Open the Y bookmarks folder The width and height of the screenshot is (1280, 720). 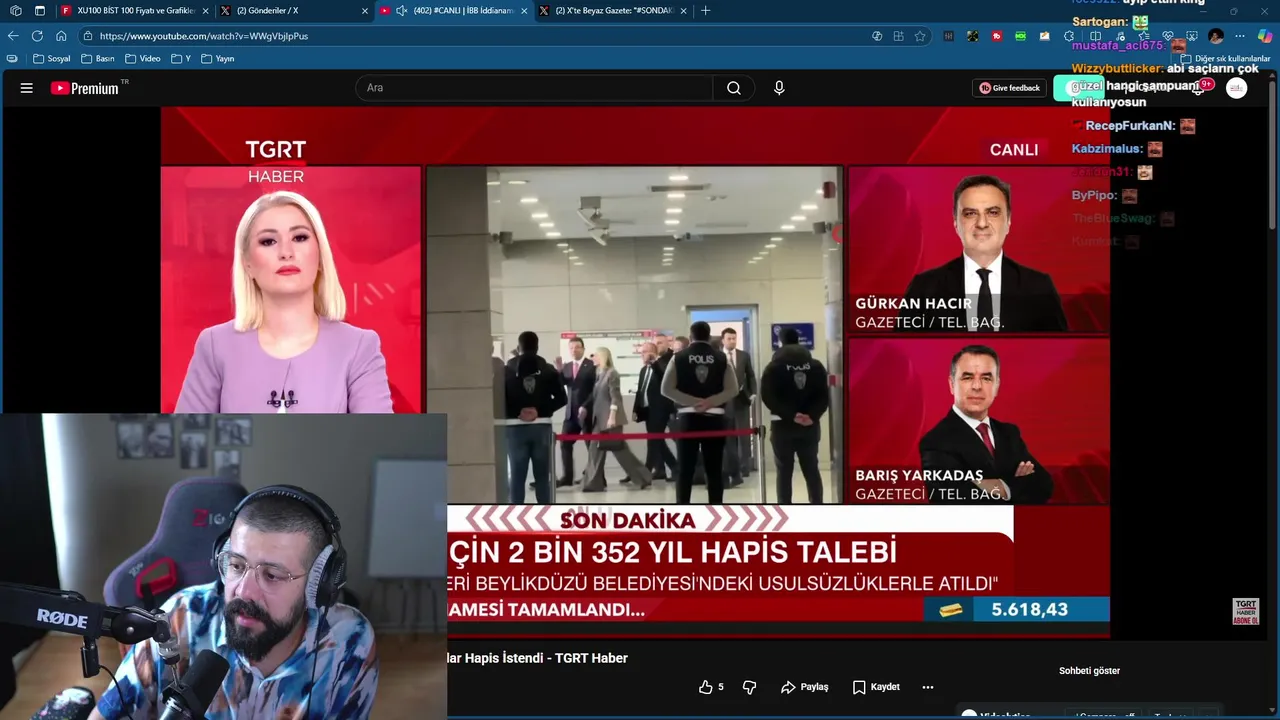pos(181,59)
